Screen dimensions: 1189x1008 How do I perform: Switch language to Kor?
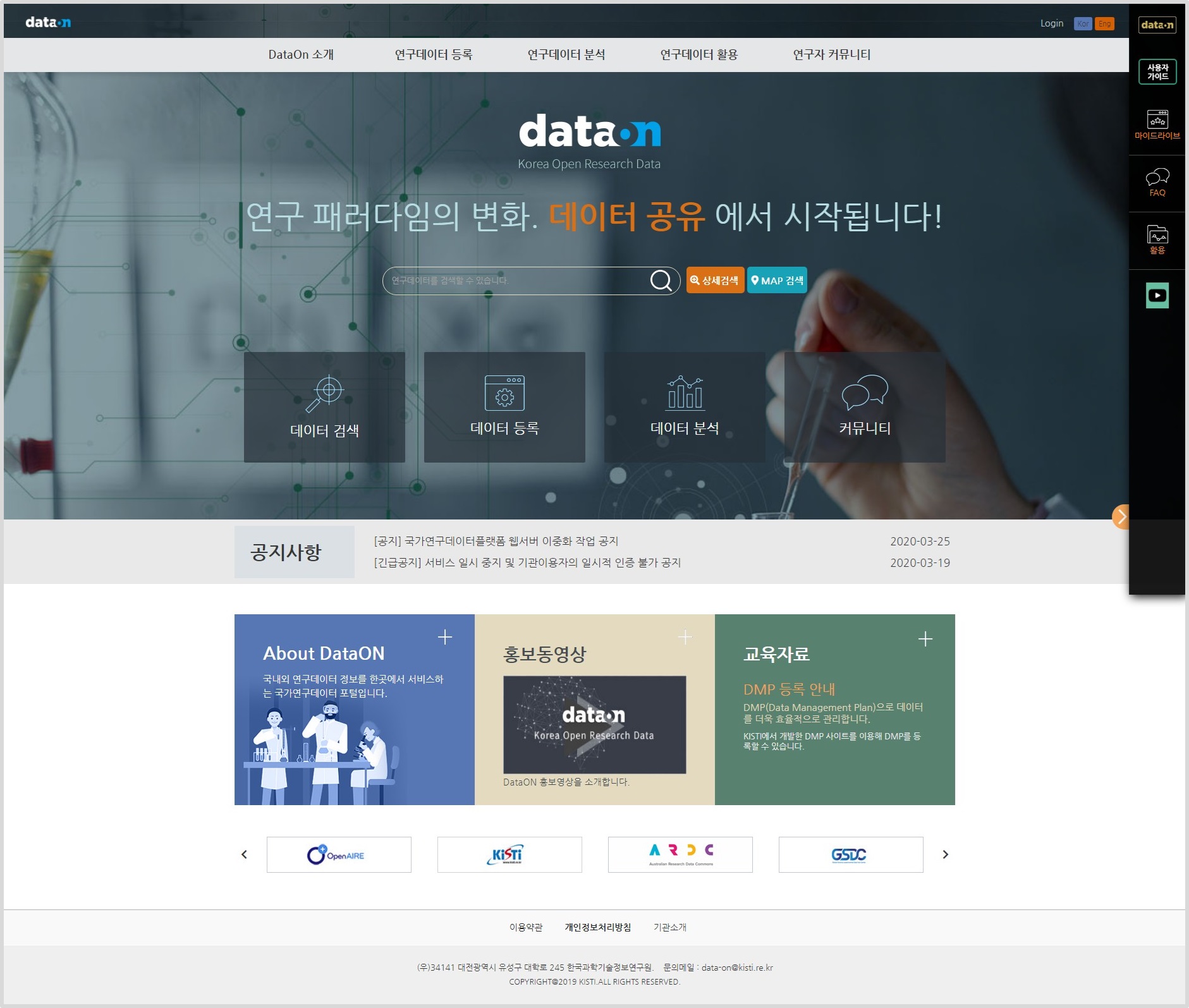pyautogui.click(x=1083, y=24)
